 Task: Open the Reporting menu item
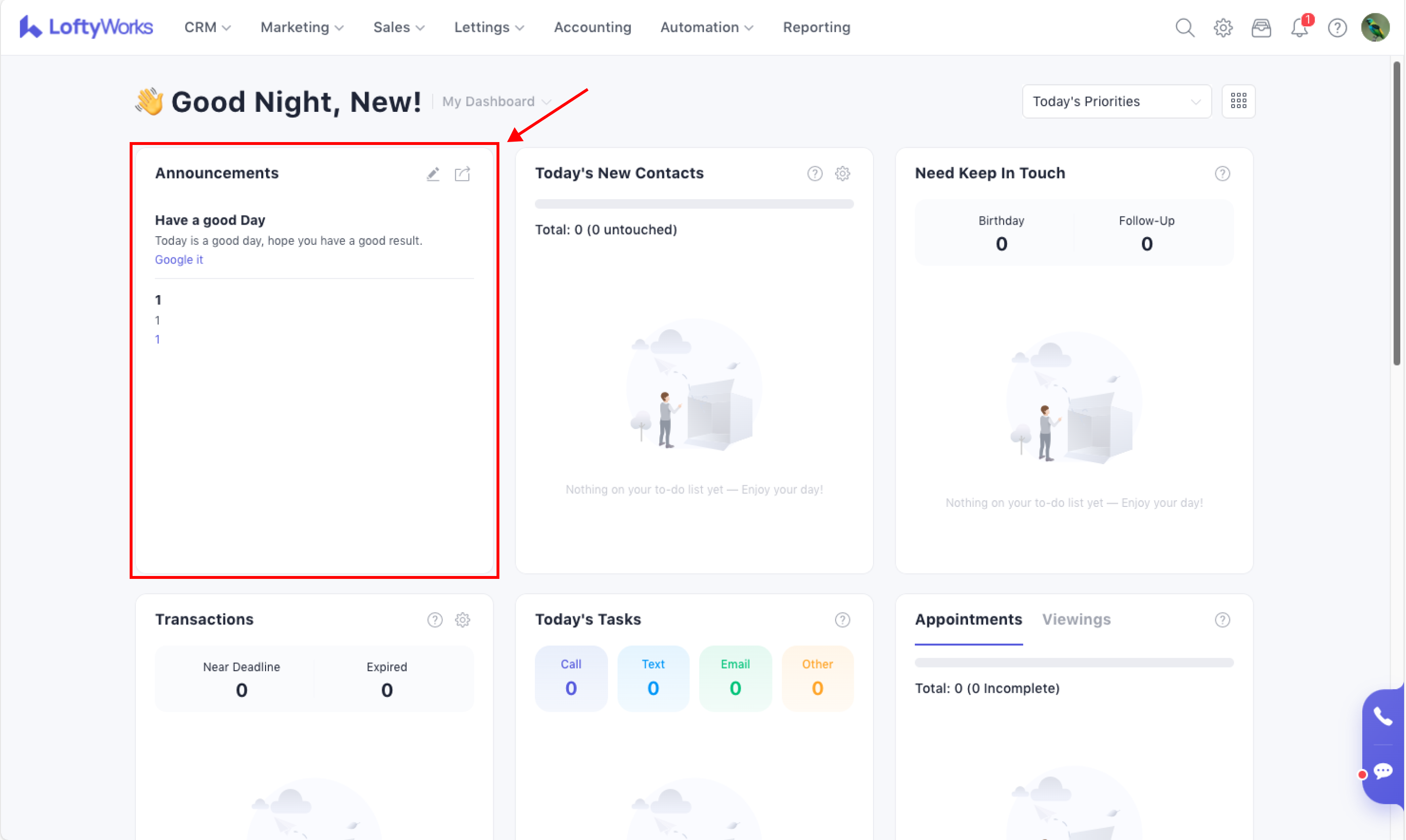[x=816, y=27]
